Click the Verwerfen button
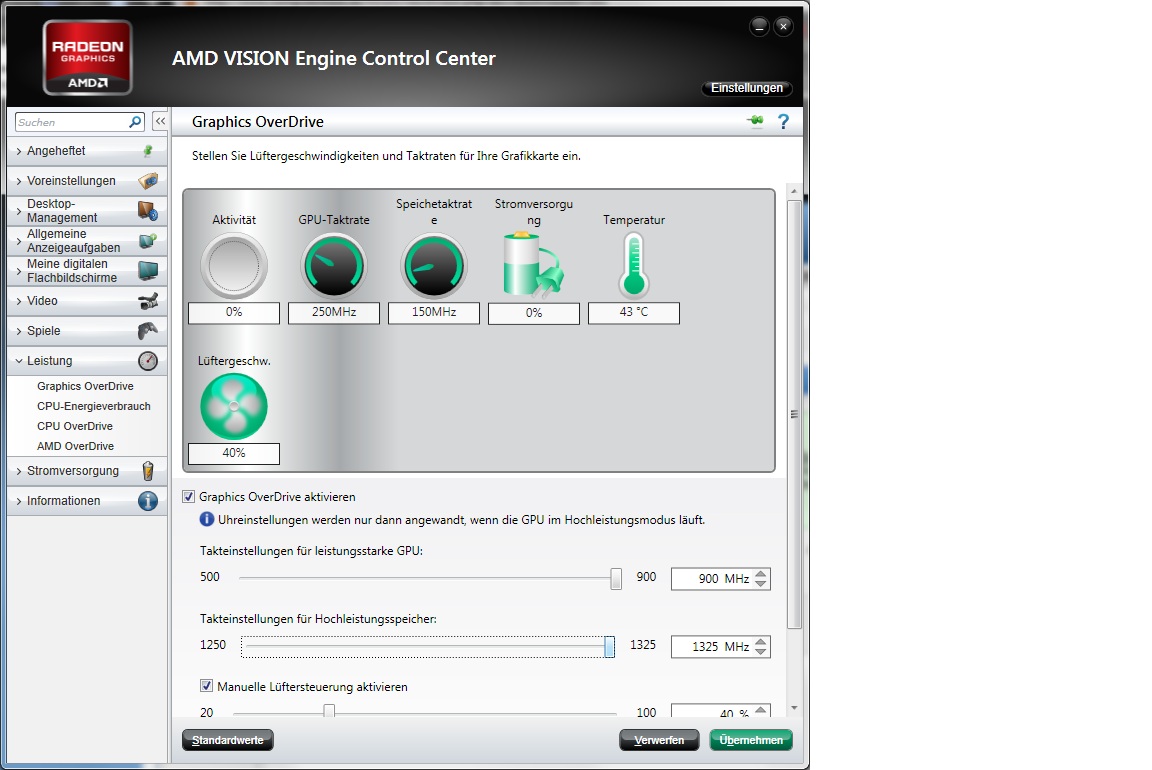The image size is (1152, 770). coord(659,740)
